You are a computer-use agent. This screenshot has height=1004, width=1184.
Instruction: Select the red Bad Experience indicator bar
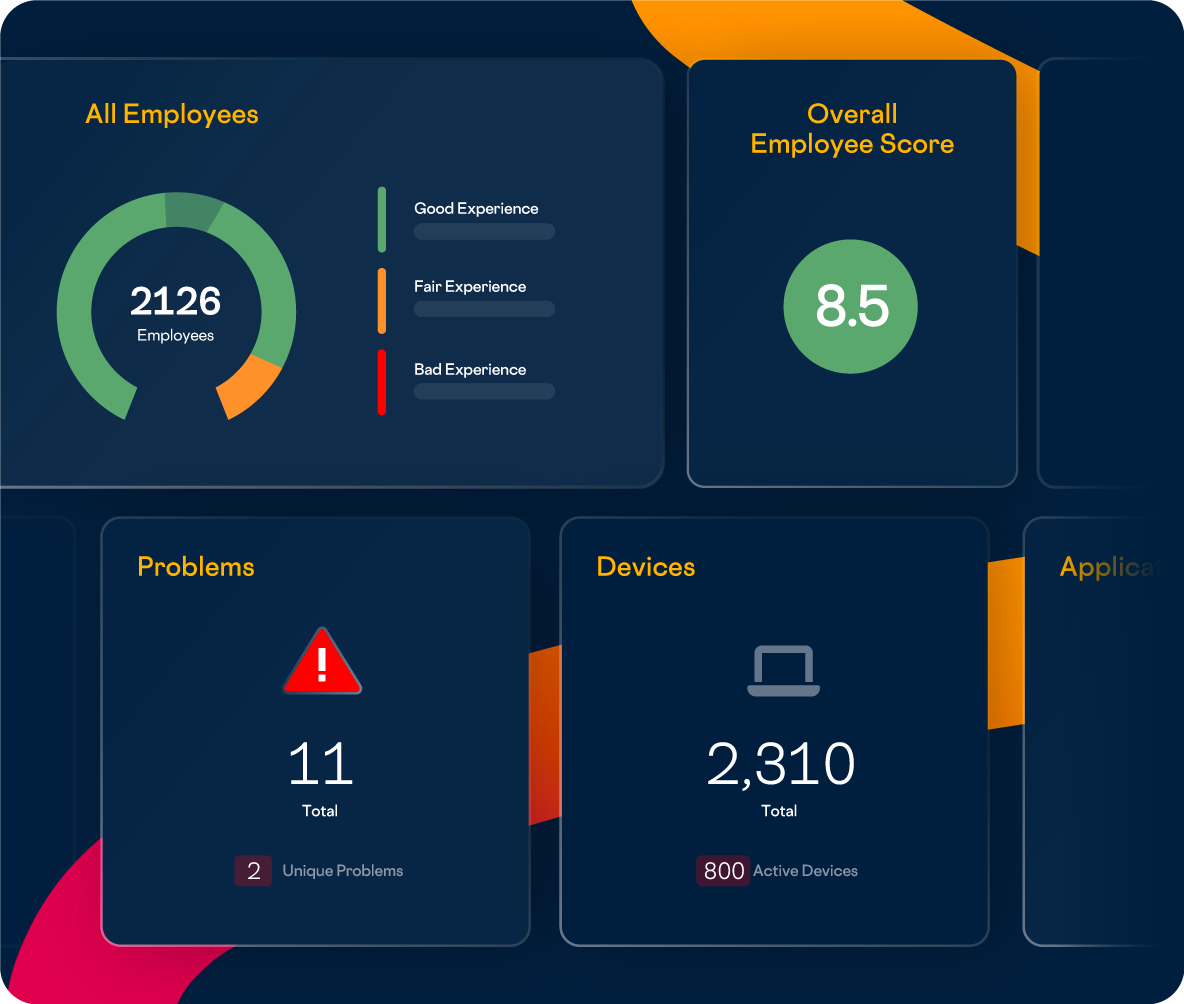[x=382, y=382]
